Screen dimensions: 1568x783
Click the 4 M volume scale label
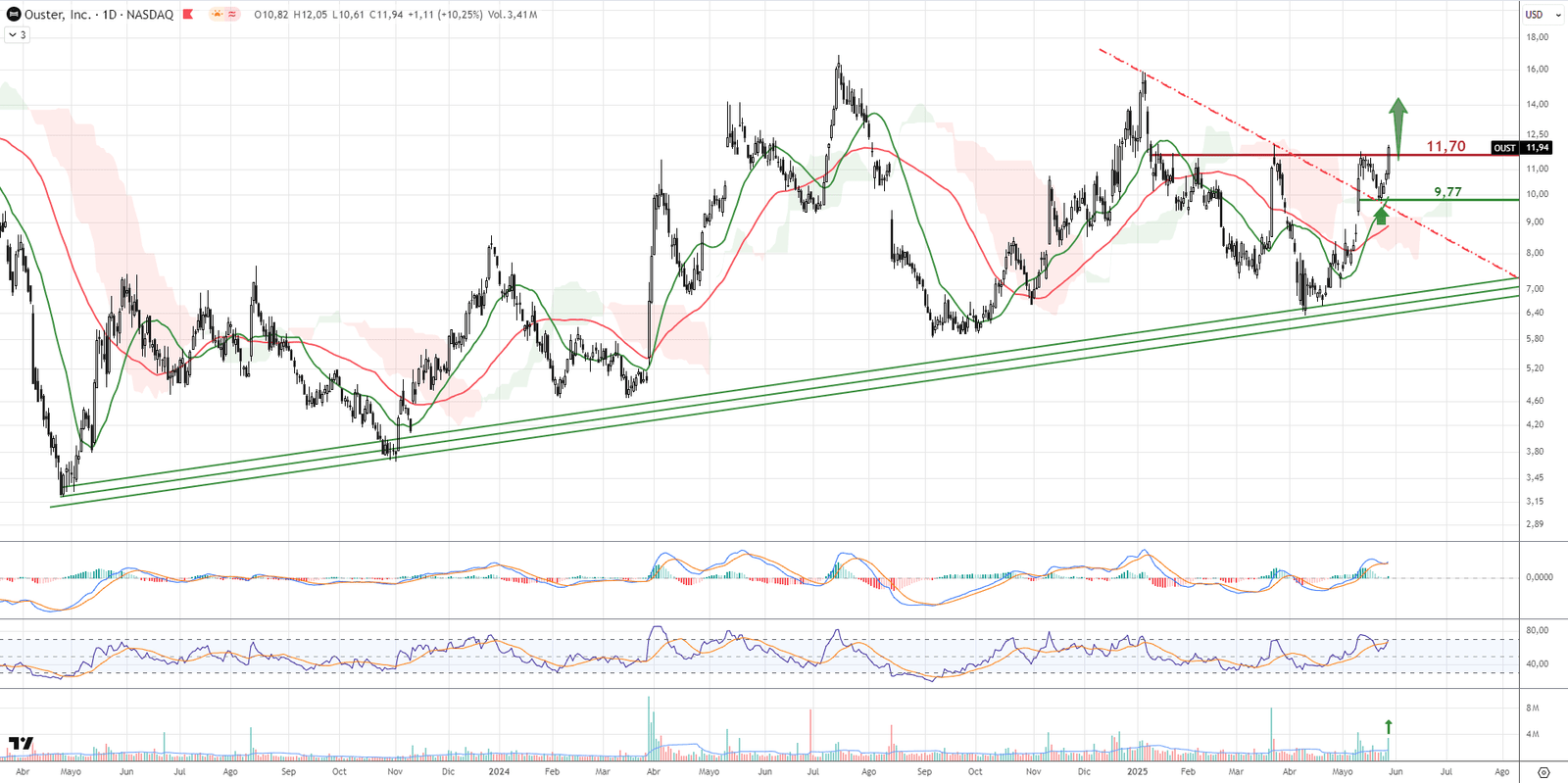[x=1533, y=734]
